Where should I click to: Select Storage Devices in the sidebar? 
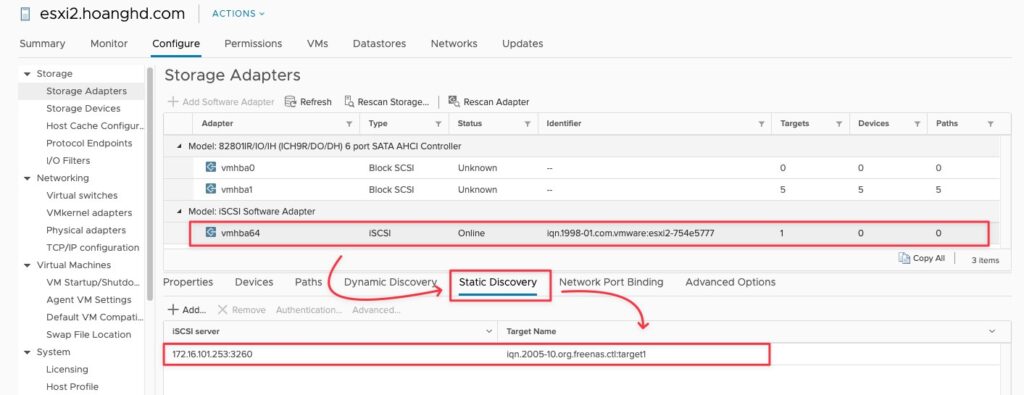point(84,108)
